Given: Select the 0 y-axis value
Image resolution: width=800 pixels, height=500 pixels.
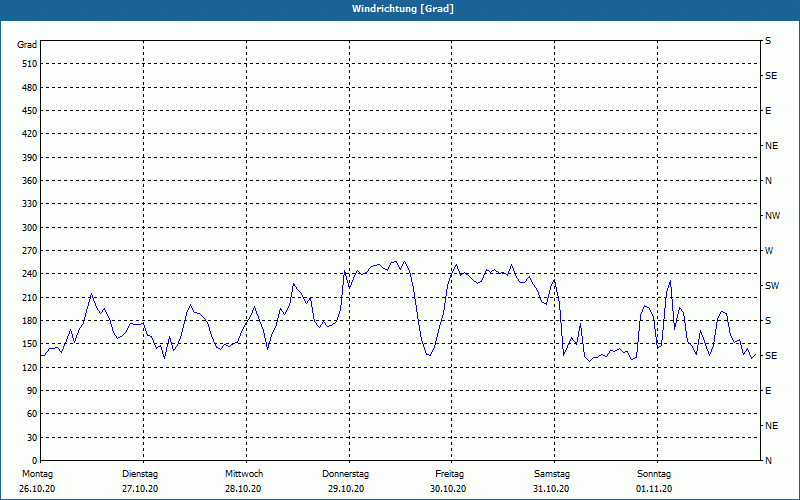Looking at the screenshot, I should [x=34, y=461].
